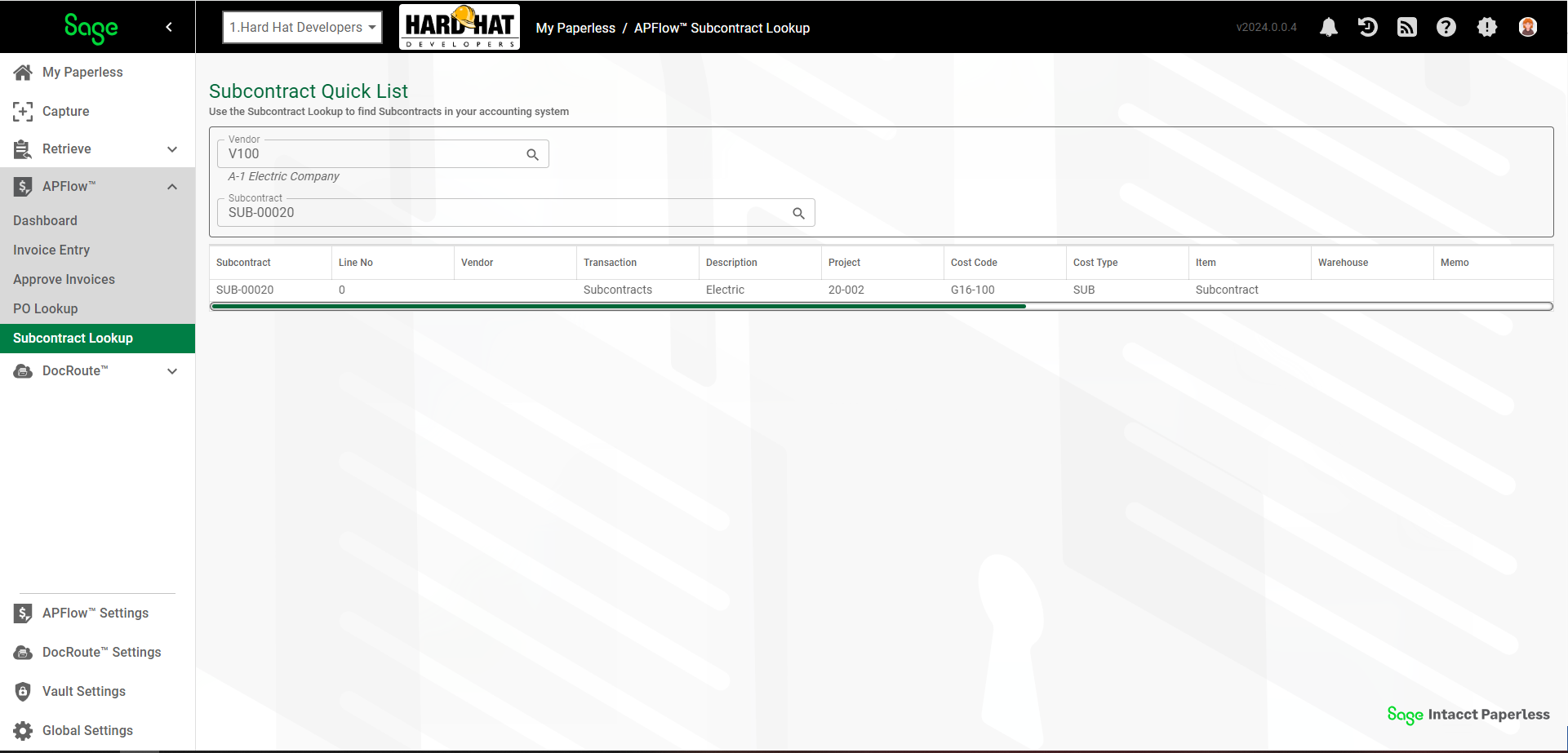The height and width of the screenshot is (753, 1568).
Task: Click the Hard Hat Developers logo
Action: click(x=460, y=27)
